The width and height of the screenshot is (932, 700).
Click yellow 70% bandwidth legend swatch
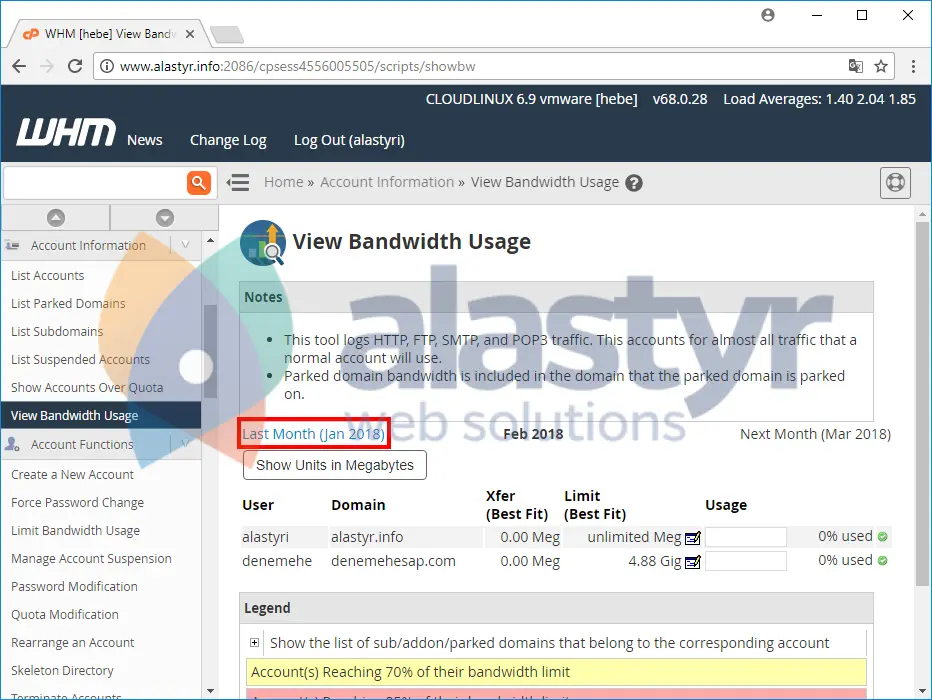point(556,672)
